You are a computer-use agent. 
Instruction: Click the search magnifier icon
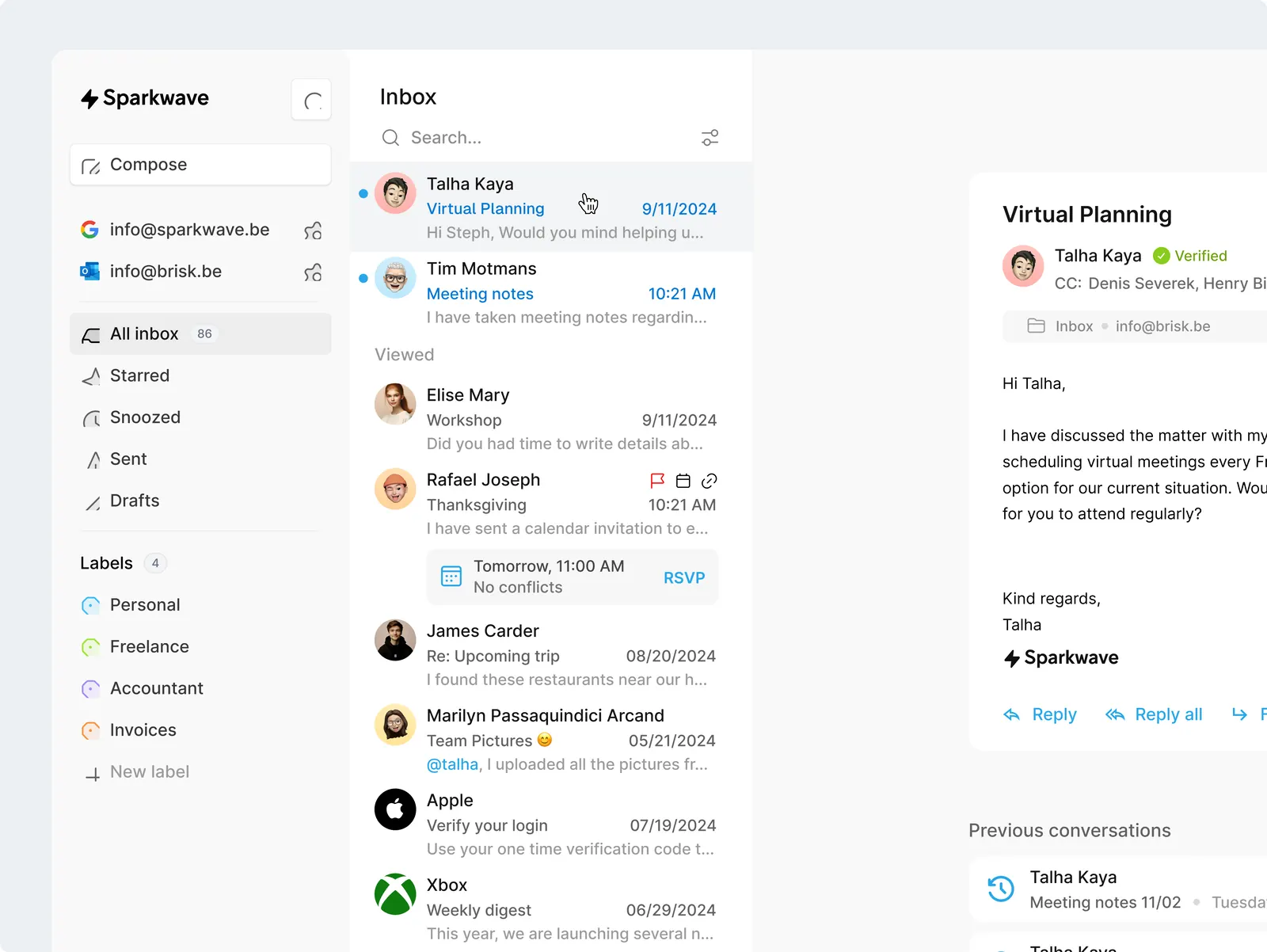coord(390,138)
